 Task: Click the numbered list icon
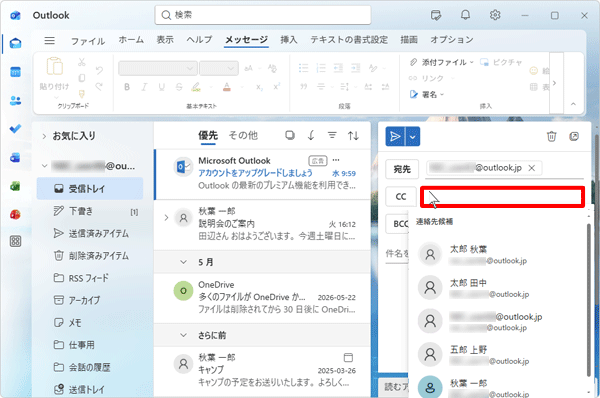[x=321, y=69]
